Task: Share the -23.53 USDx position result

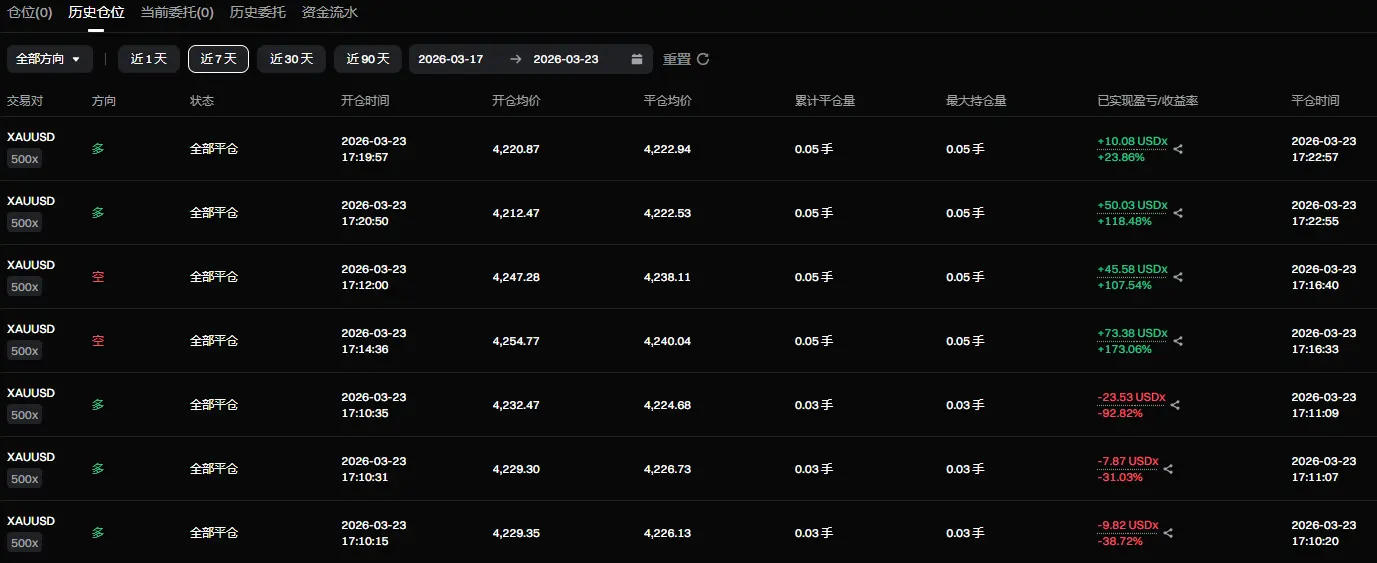Action: pyautogui.click(x=1175, y=405)
